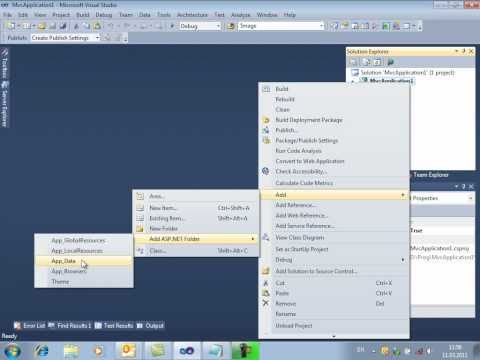480x360 pixels.
Task: Click Run Code Analysis
Action: tap(334, 151)
